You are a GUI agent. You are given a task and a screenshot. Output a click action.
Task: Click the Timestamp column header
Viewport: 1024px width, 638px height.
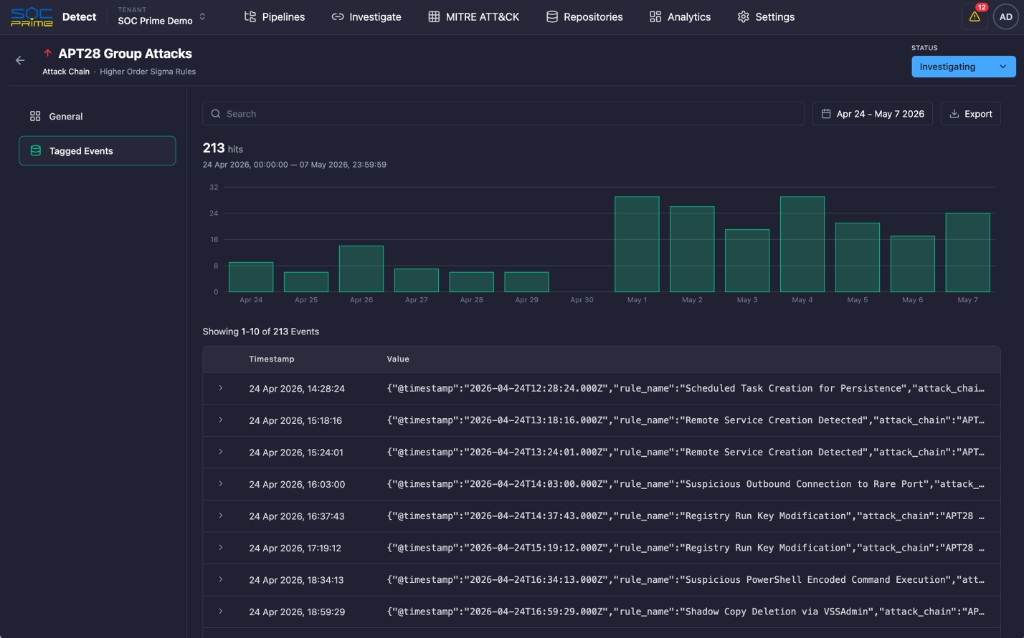click(272, 359)
